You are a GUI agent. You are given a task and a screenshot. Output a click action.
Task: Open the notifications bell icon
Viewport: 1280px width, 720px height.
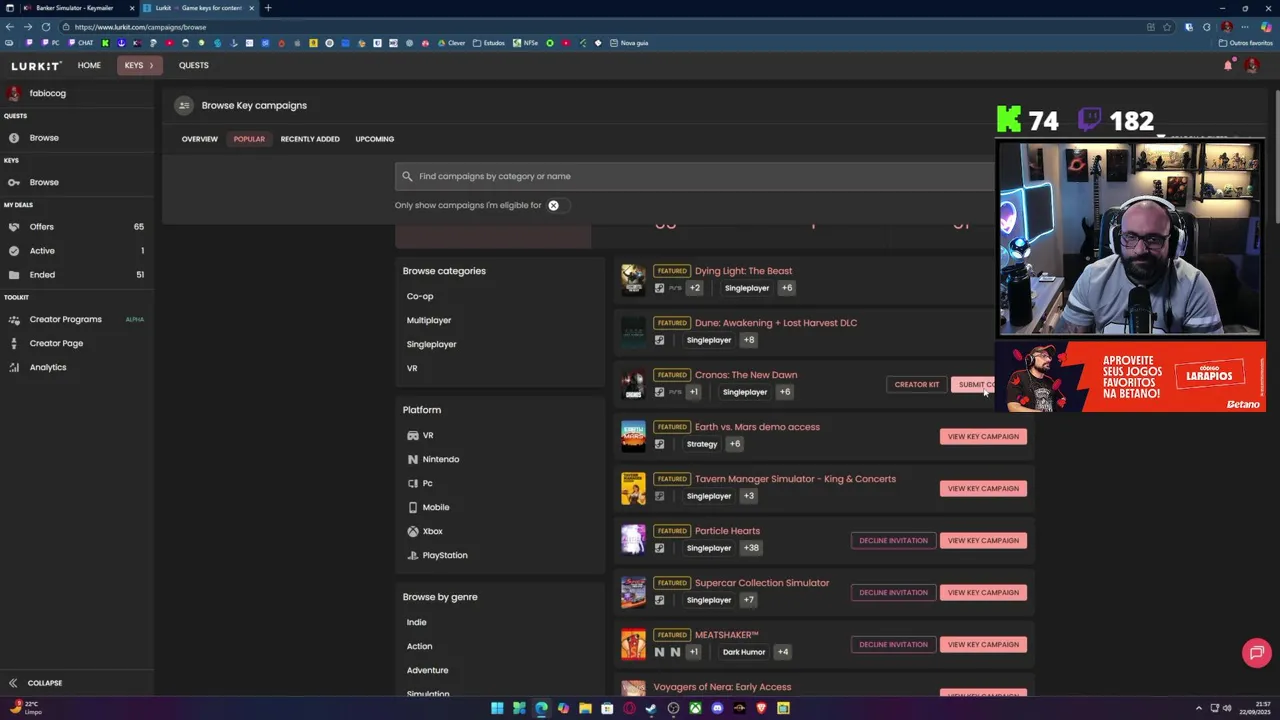tap(1228, 65)
